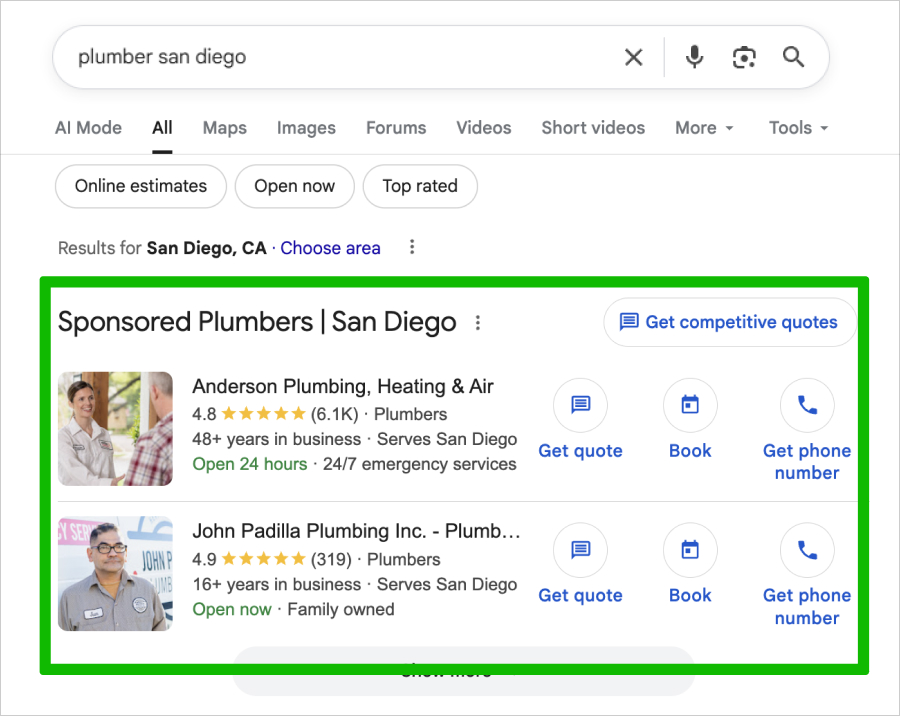Clear the search box with the X icon
The width and height of the screenshot is (900, 716).
click(633, 57)
